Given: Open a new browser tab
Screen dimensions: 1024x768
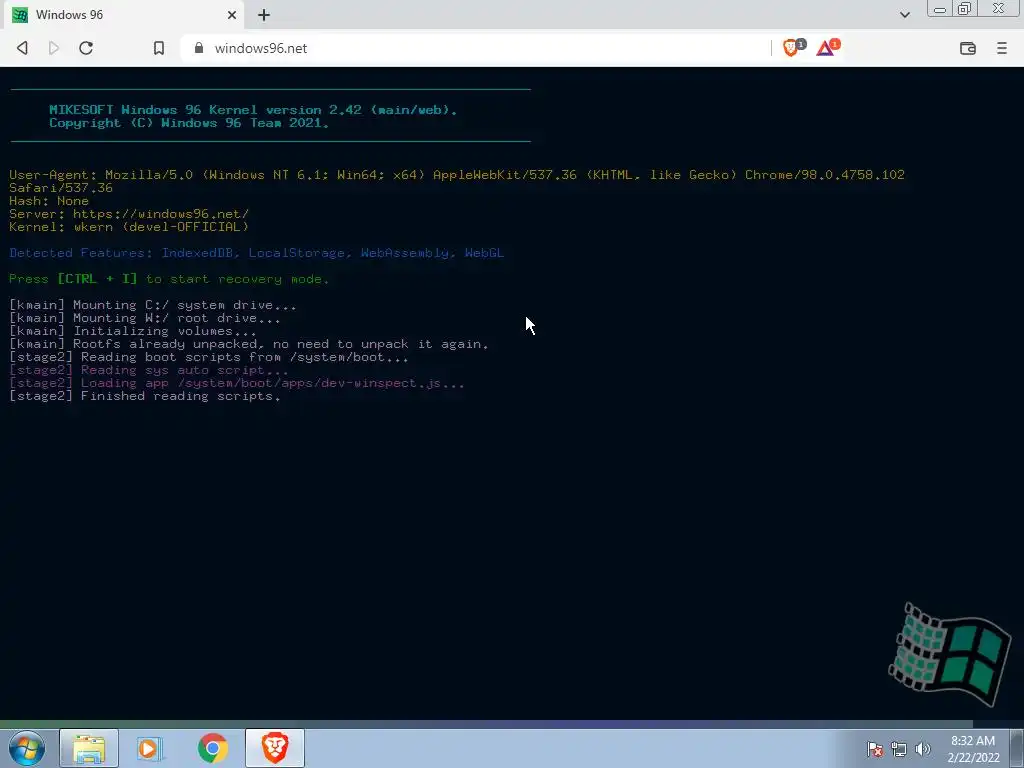Looking at the screenshot, I should 264,14.
